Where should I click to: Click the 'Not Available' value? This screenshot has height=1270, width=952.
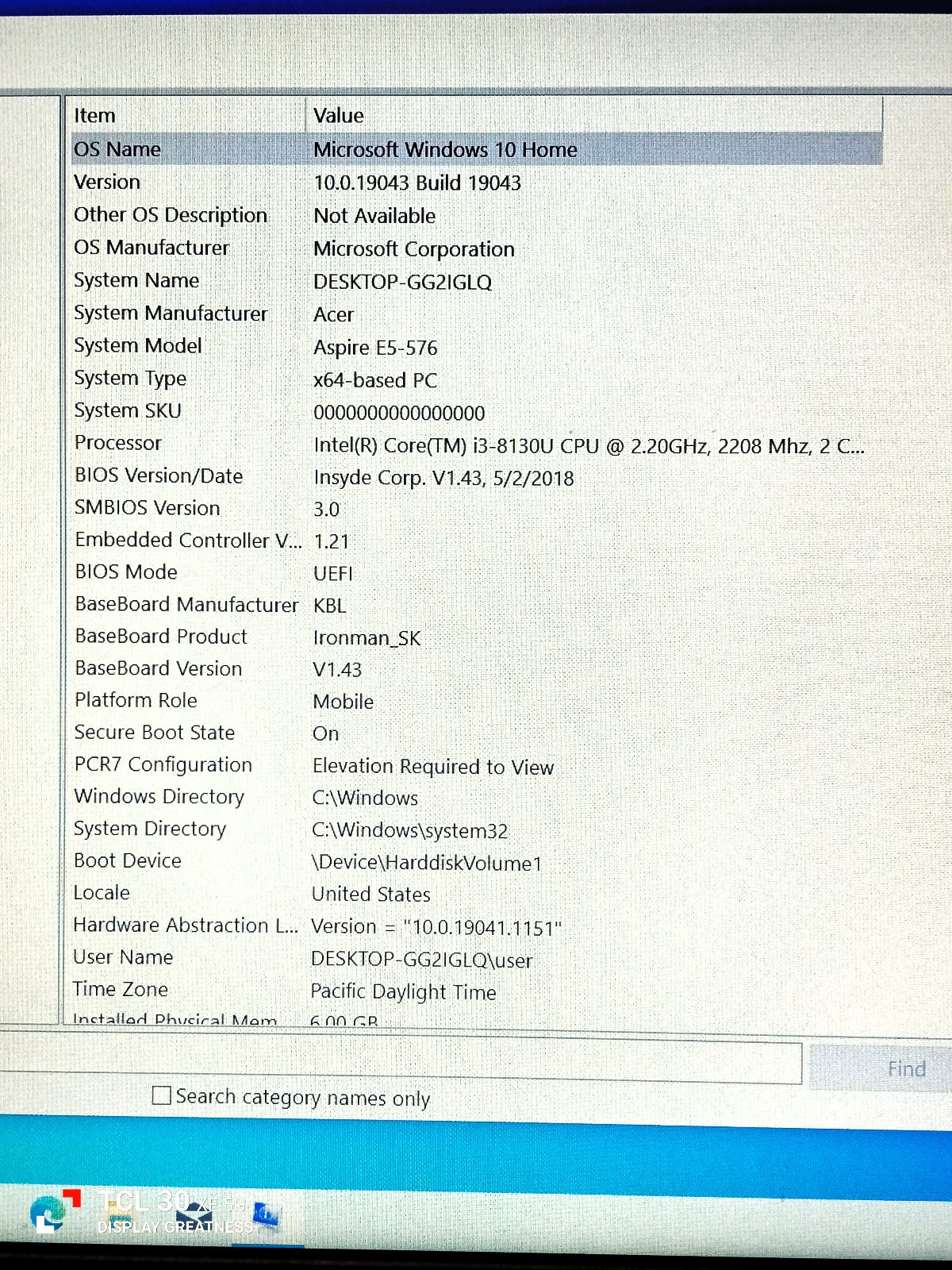coord(374,216)
